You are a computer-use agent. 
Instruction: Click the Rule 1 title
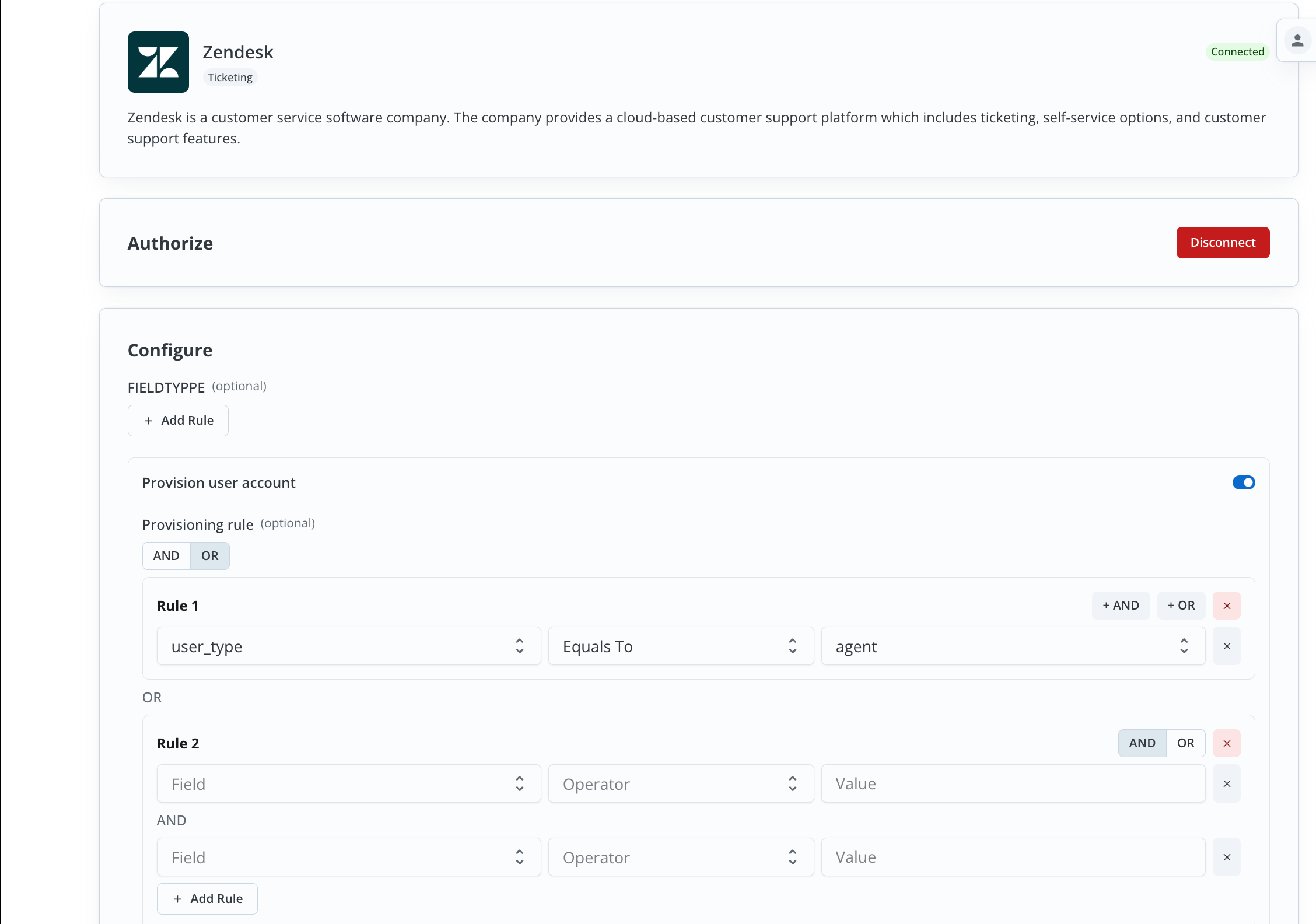click(178, 606)
